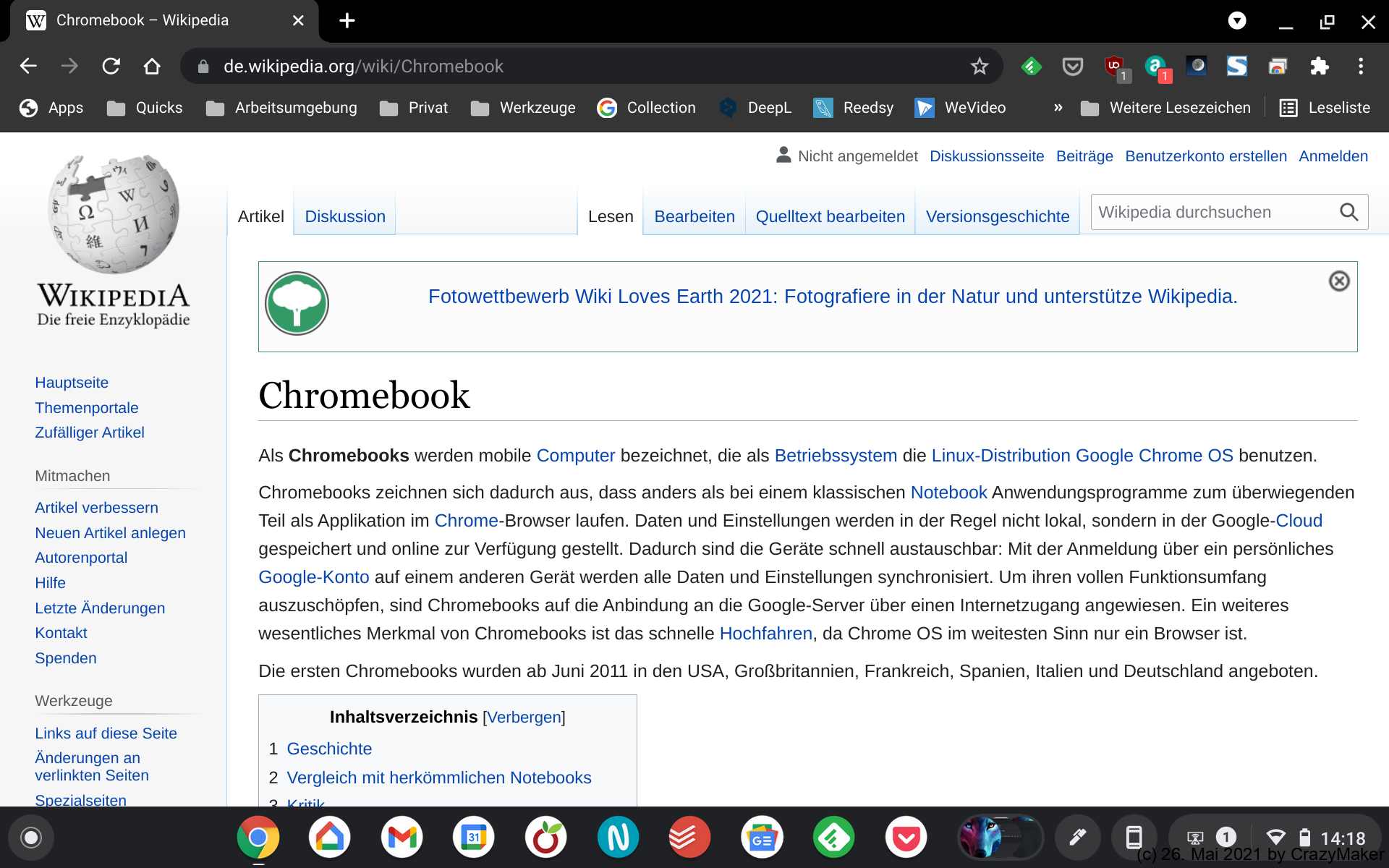Open the DeepL bookmark

(x=755, y=108)
